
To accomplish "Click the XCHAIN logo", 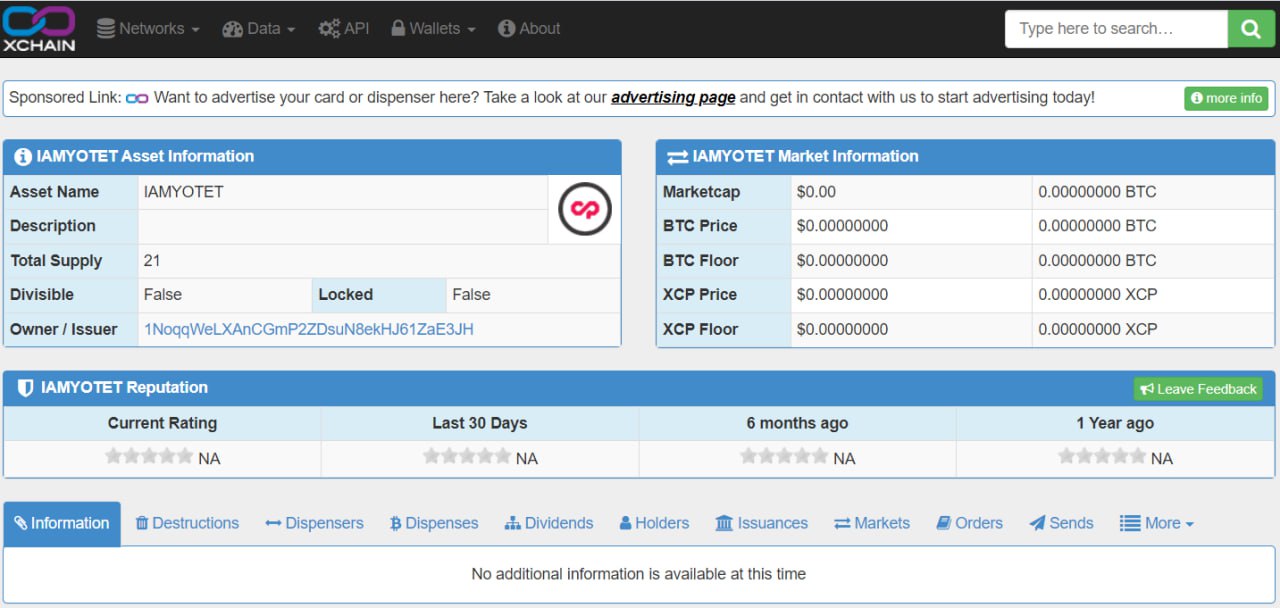I will pyautogui.click(x=39, y=28).
